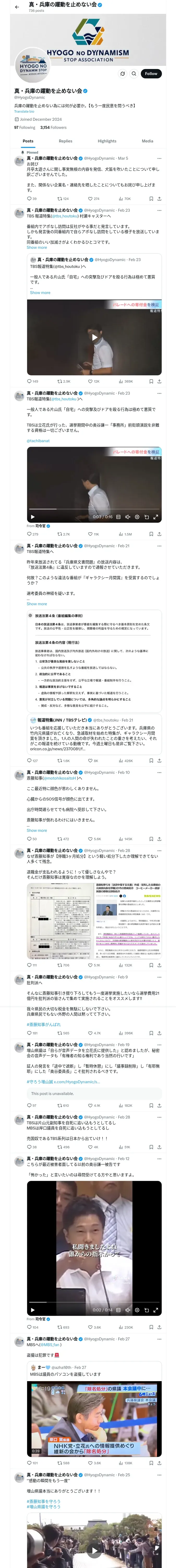Click the Grok icon beside search
The image size is (176, 1568).
[x=122, y=74]
